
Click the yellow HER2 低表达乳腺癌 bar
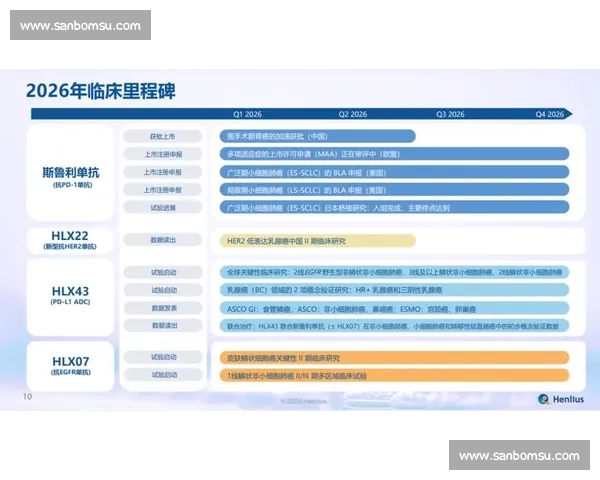click(x=317, y=240)
